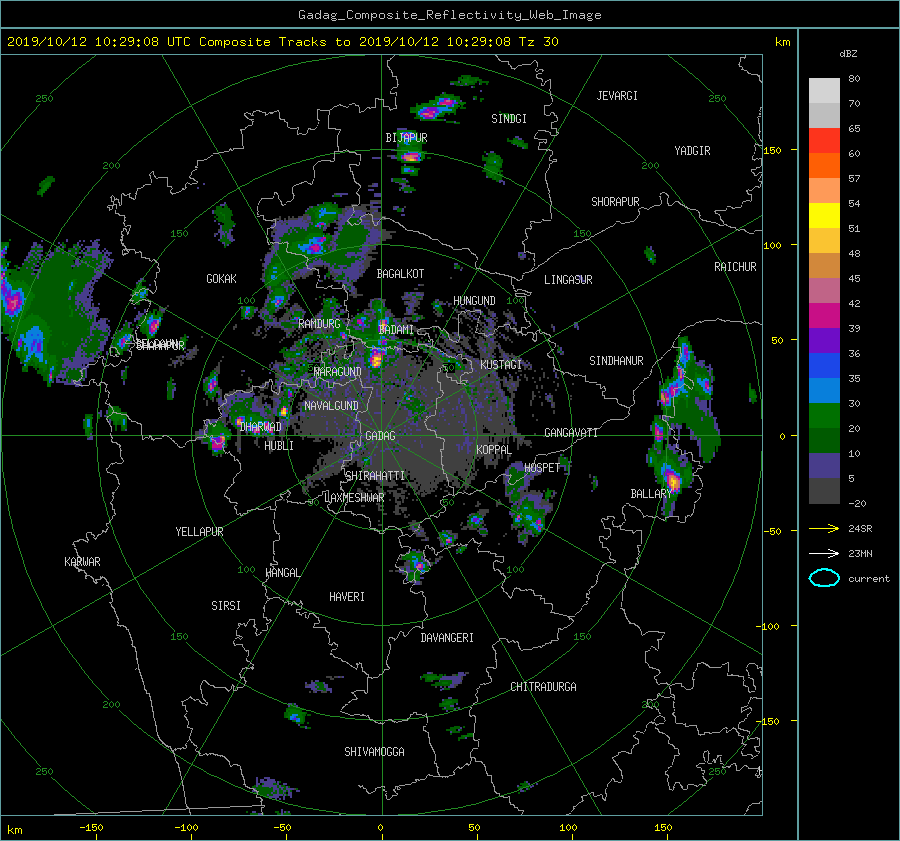Click the NARAGUND city label

[x=338, y=372]
